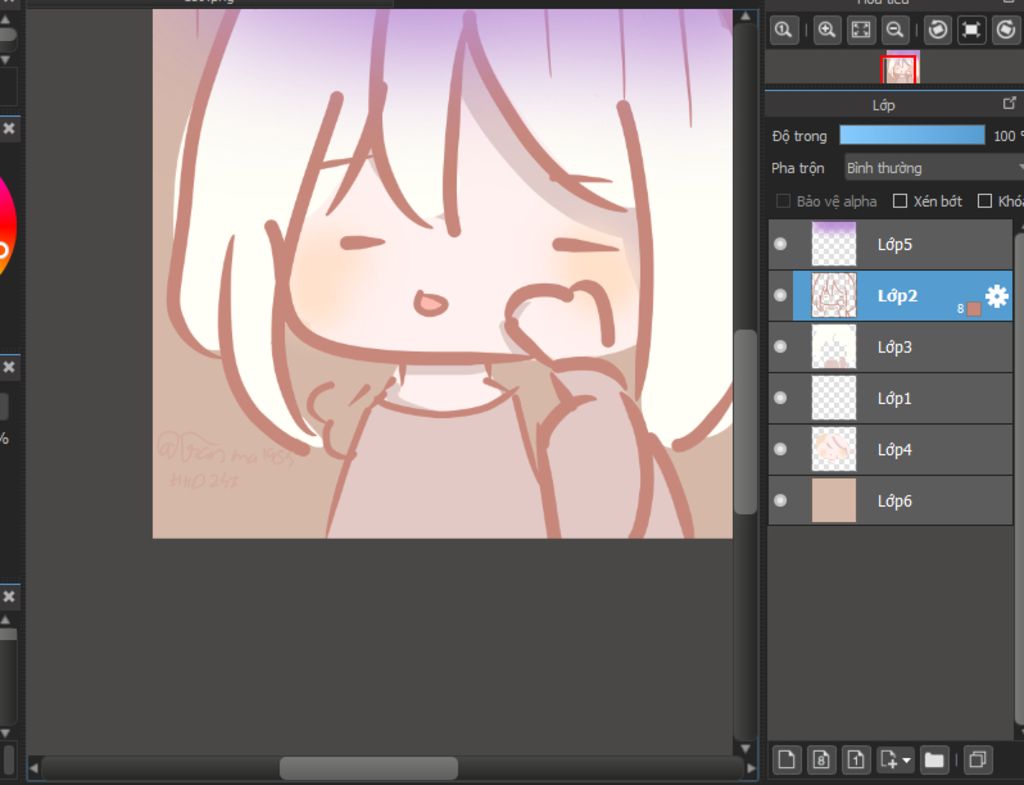Viewport: 1024px width, 785px height.
Task: Select the Lớp6 layer
Action: pyautogui.click(x=891, y=500)
